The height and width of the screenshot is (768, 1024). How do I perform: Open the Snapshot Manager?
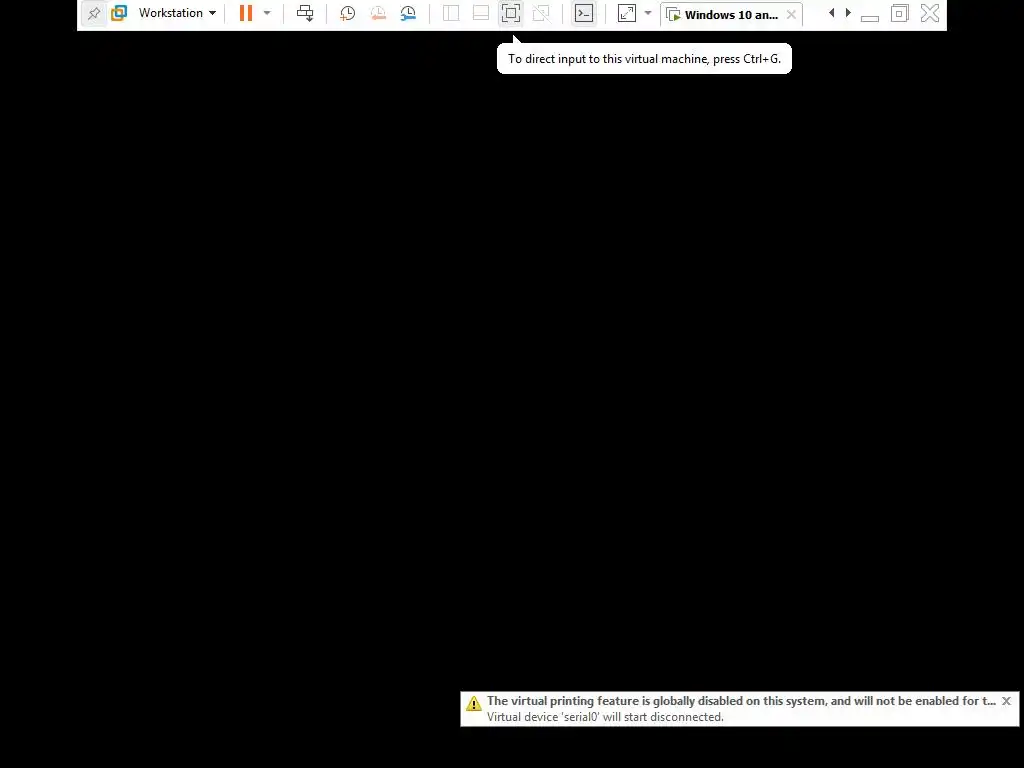pyautogui.click(x=408, y=13)
